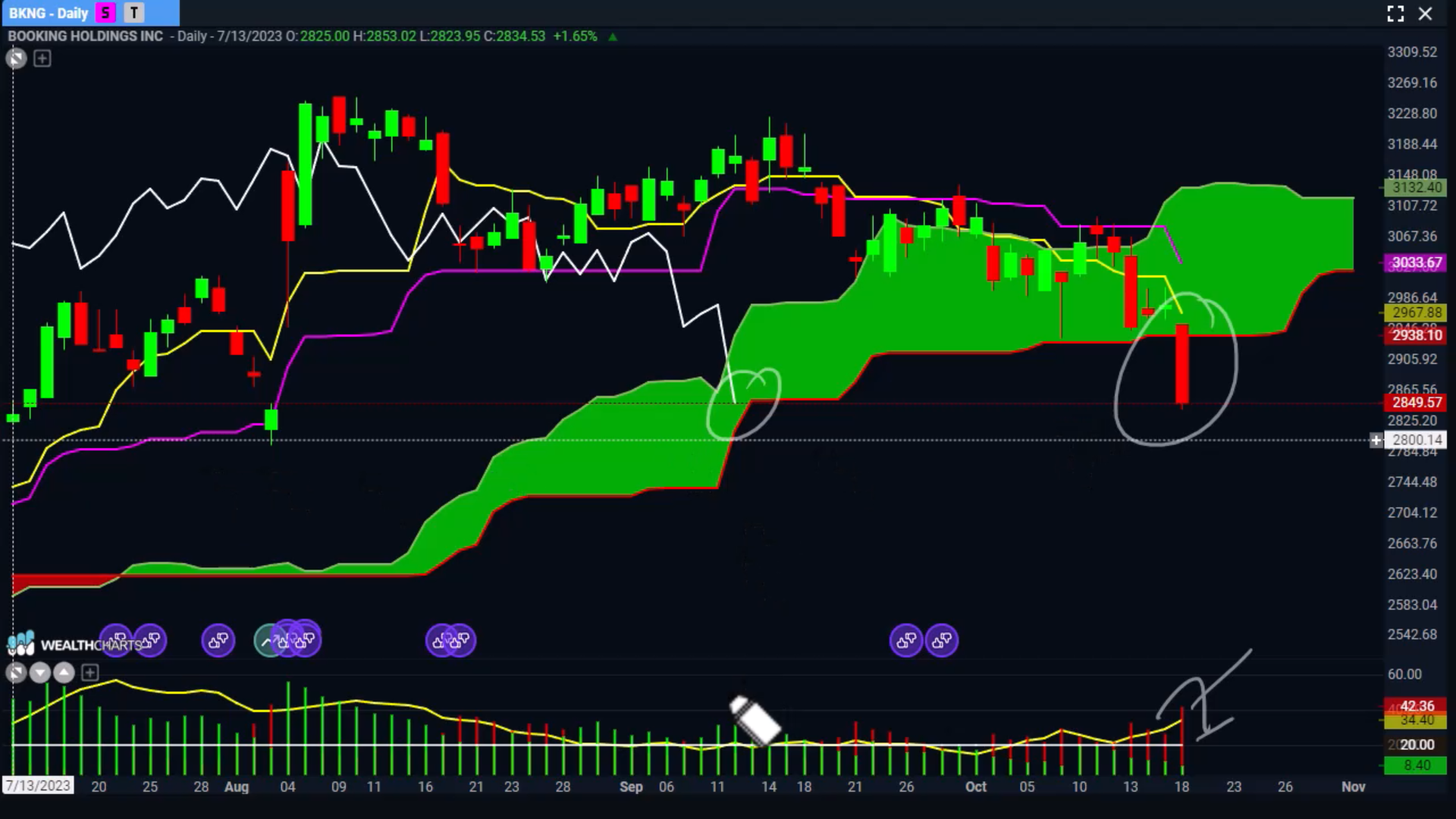Click the magenta S badge on the tab
Viewport: 1456px width, 819px height.
tap(105, 13)
